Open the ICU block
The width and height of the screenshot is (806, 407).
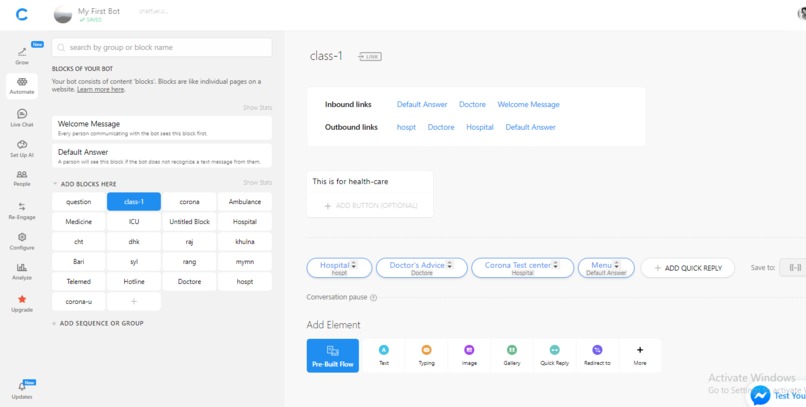tap(134, 221)
